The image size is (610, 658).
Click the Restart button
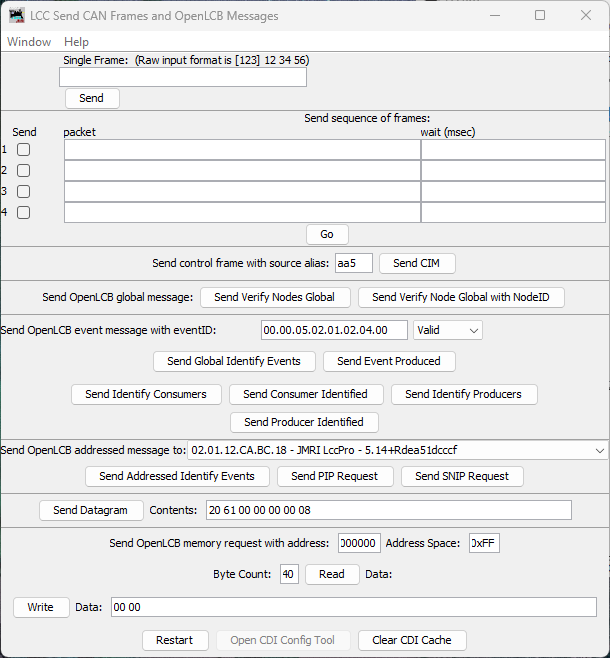coord(175,640)
